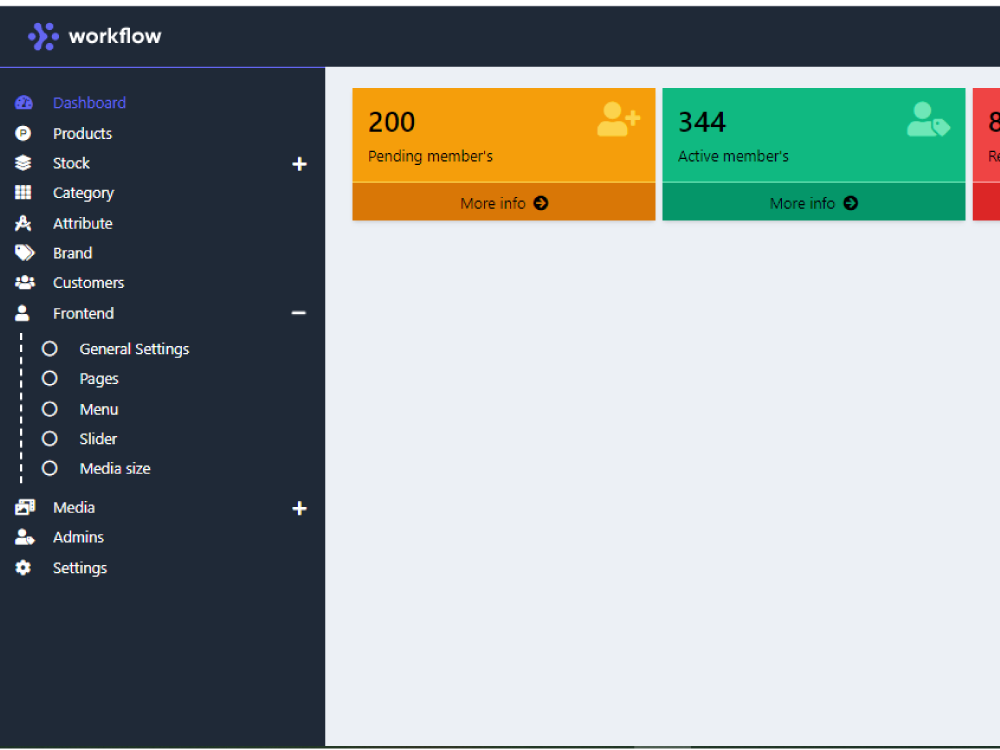The width and height of the screenshot is (1000, 750).
Task: Click More info under Active members
Action: coord(813,203)
